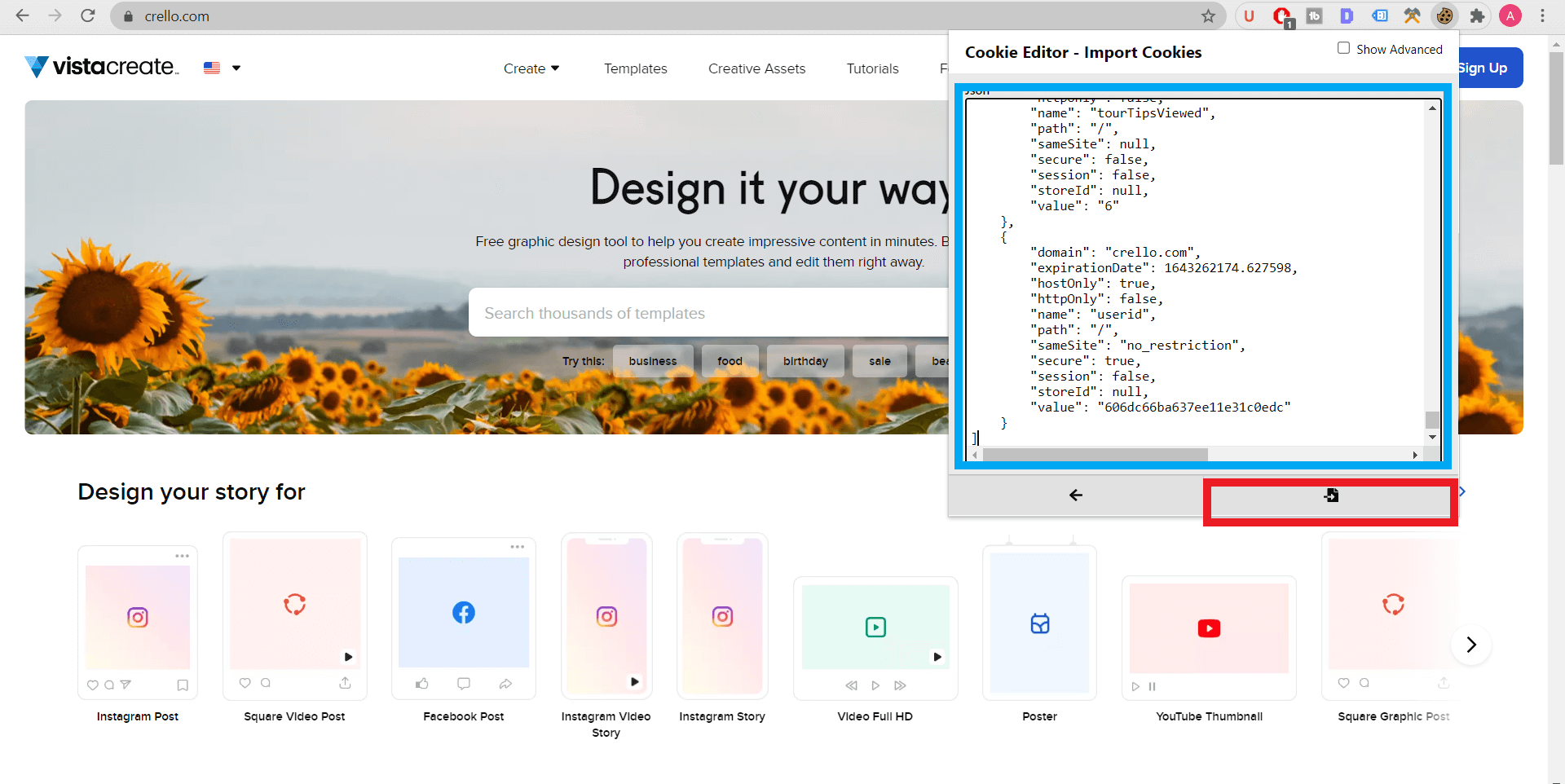Enable the Show Advanced checkbox
The width and height of the screenshot is (1565, 784).
click(1343, 48)
